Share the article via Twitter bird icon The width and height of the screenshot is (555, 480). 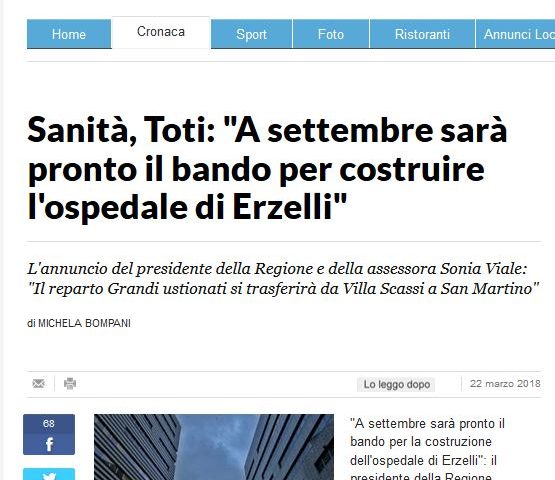(x=49, y=475)
